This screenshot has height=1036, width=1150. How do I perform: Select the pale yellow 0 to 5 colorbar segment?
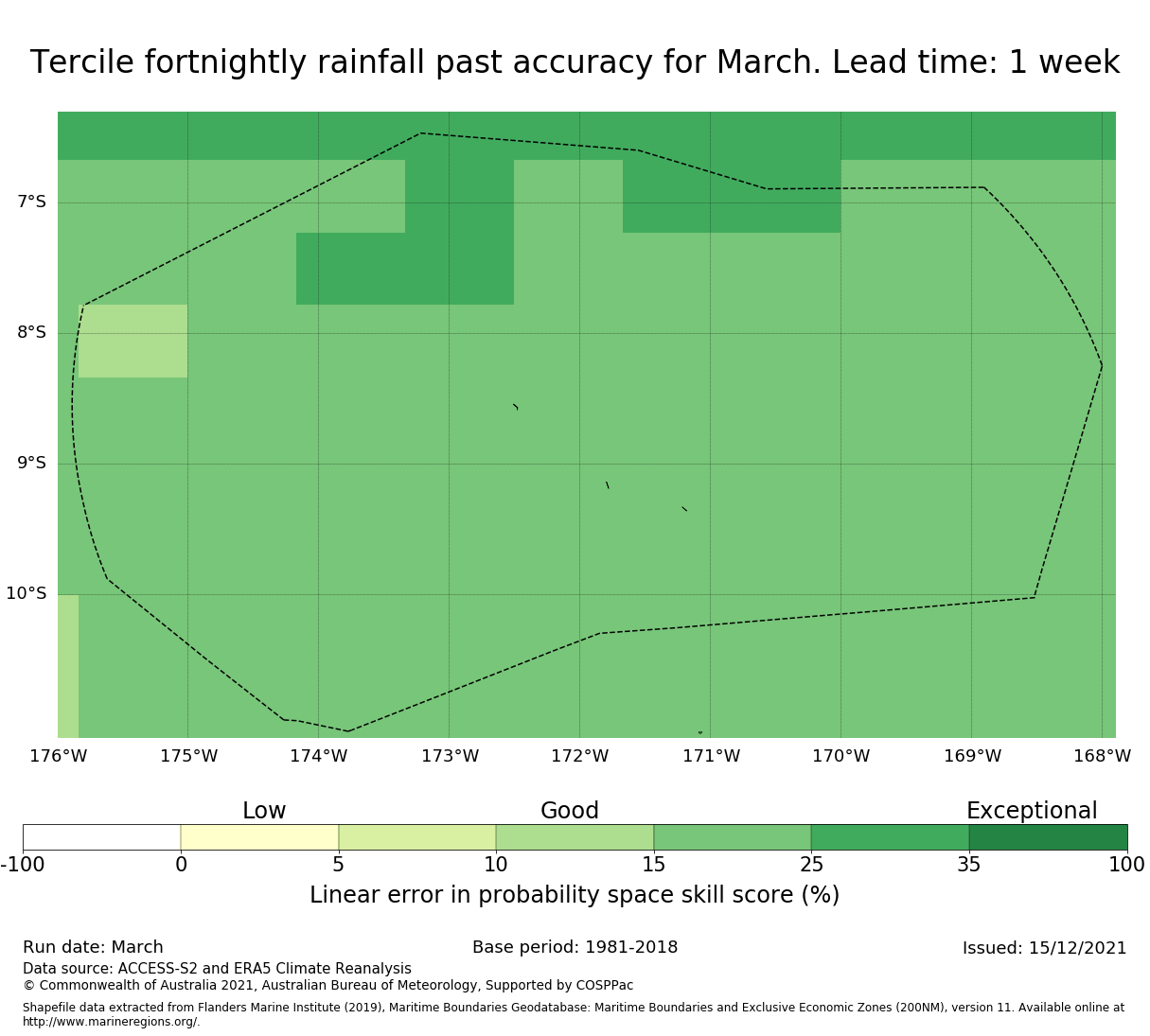pyautogui.click(x=259, y=837)
